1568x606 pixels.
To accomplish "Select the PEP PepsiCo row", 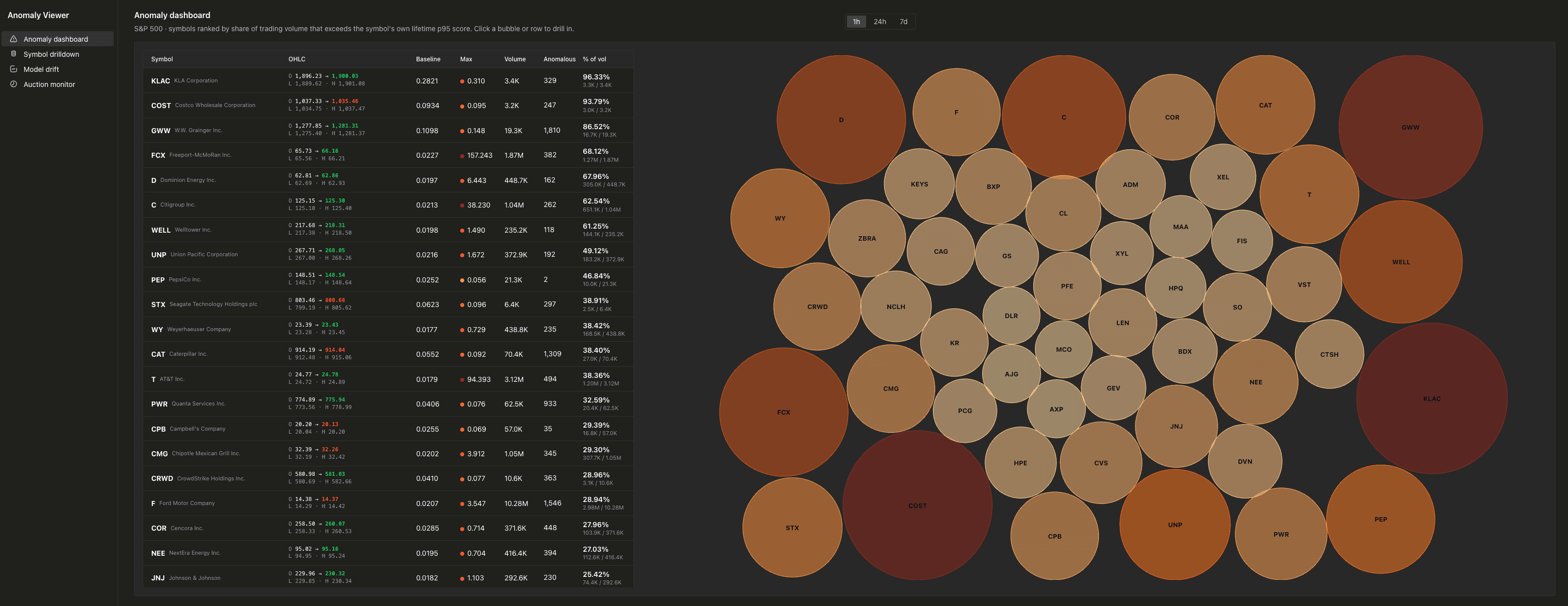I will [388, 279].
